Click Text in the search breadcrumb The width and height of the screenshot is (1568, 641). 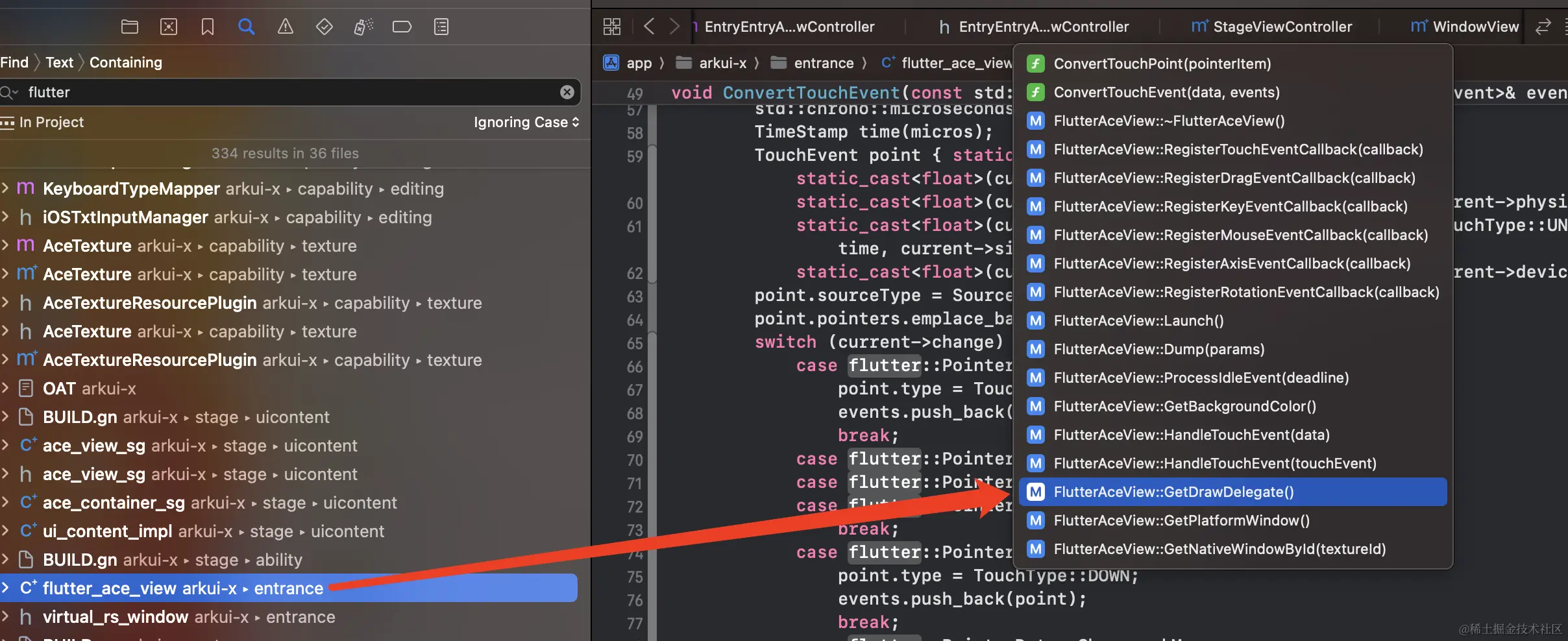(59, 62)
